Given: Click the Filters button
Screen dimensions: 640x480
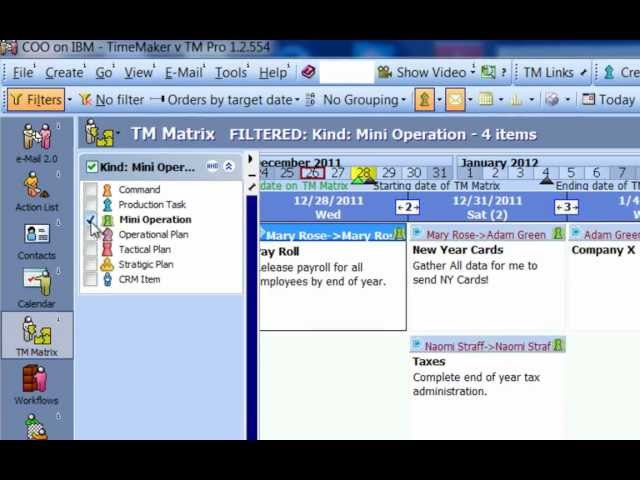Looking at the screenshot, I should [x=36, y=100].
